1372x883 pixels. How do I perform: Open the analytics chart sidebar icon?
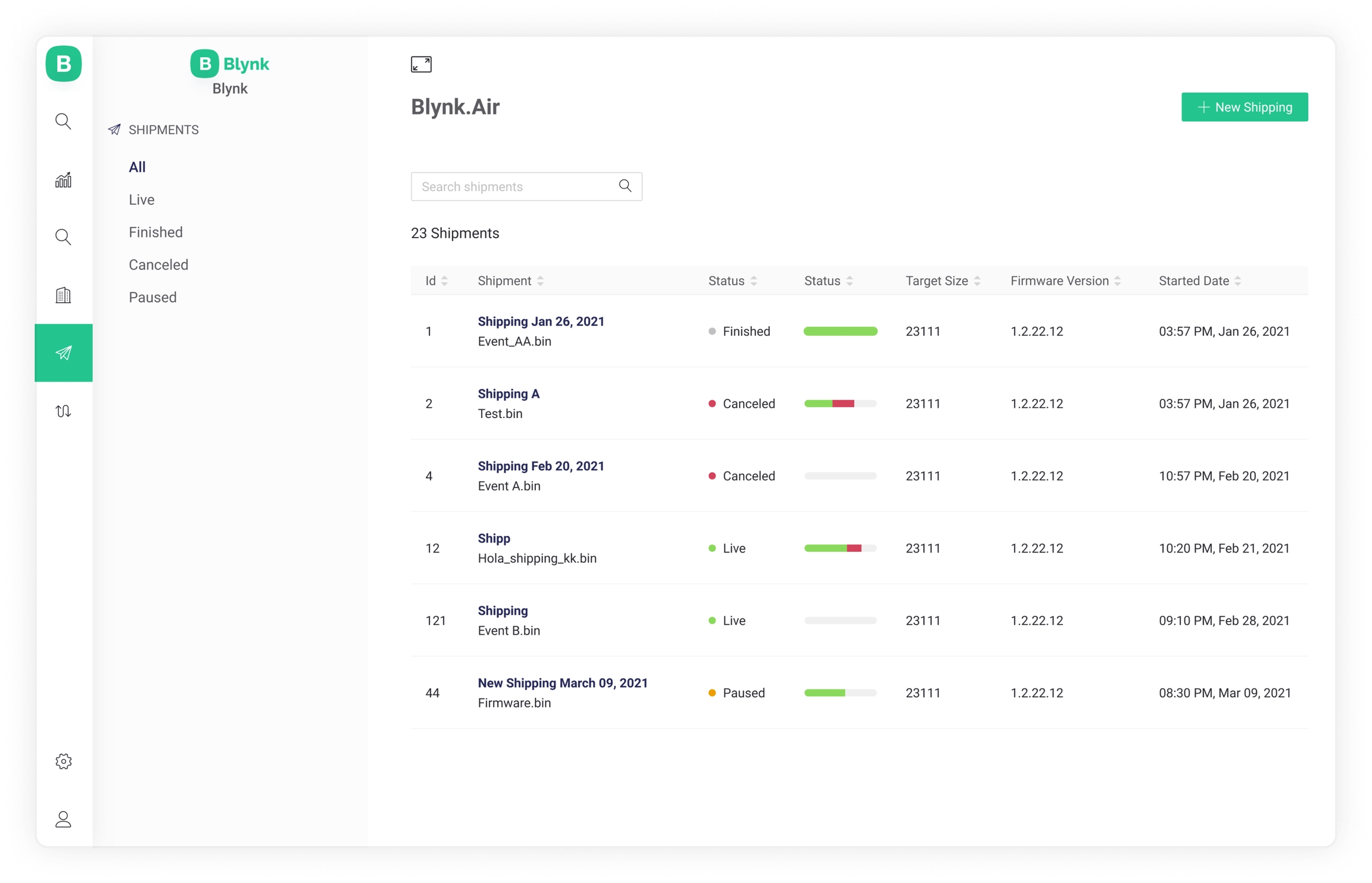[63, 180]
